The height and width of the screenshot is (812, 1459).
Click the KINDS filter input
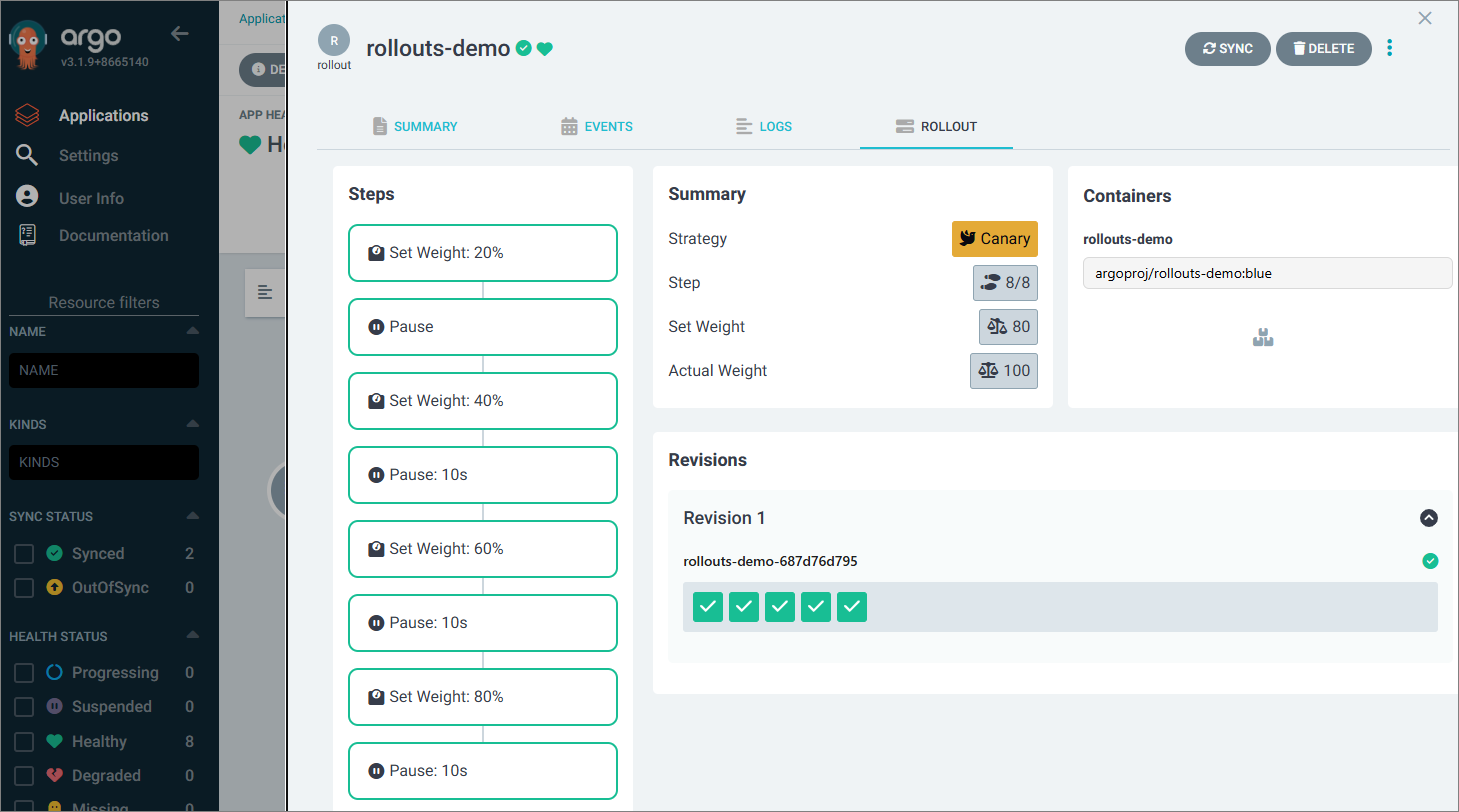(104, 462)
